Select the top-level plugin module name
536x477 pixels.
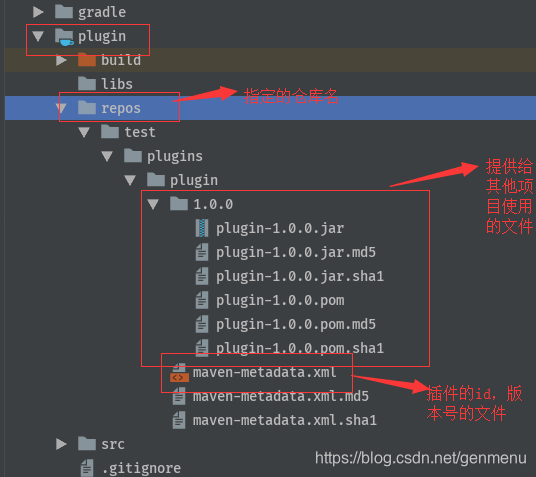tap(102, 36)
